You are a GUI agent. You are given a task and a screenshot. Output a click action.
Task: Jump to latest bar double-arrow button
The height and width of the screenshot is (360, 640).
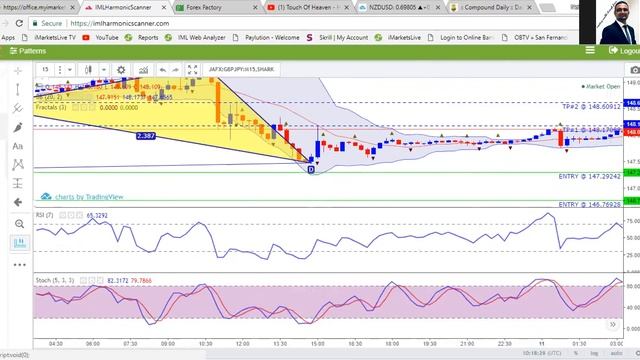coord(612,324)
